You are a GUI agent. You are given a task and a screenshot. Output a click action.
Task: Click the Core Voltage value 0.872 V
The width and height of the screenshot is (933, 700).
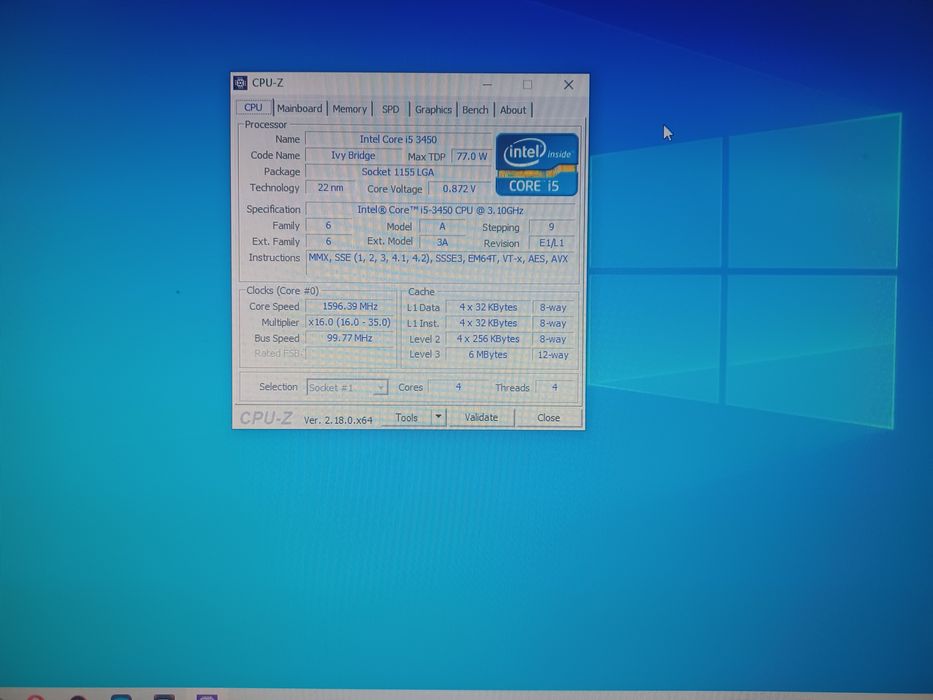point(459,189)
